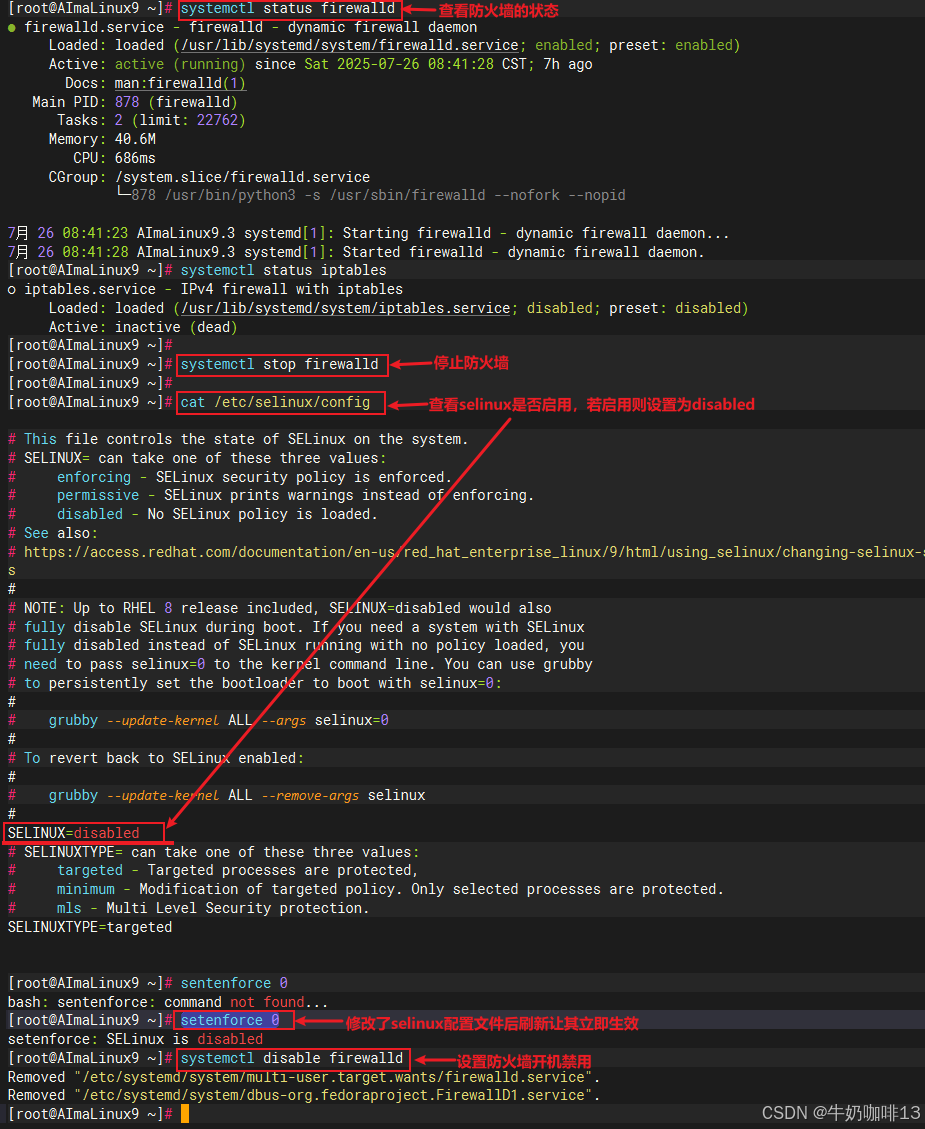Click the 'SELINUX=disabled' setting line
Screen dimensions: 925x1129
pyautogui.click(x=73, y=833)
